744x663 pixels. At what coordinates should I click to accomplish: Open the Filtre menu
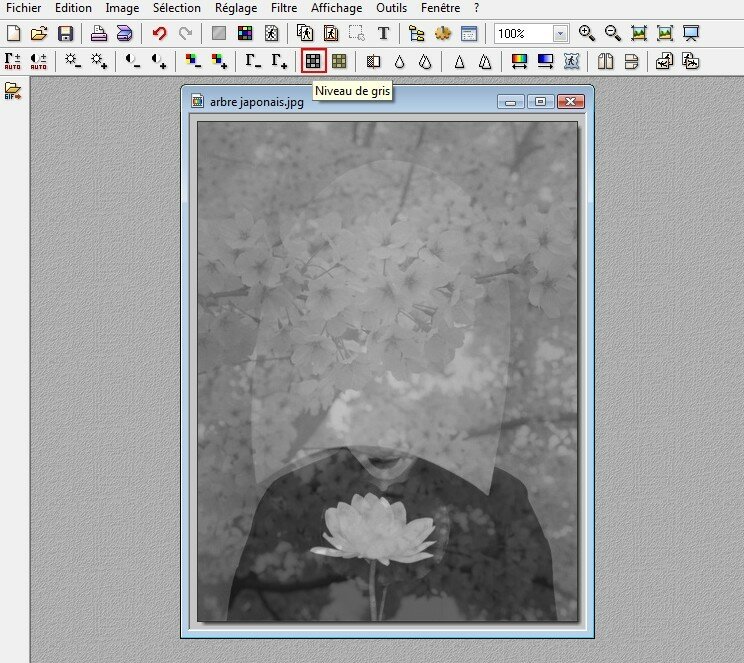[284, 8]
